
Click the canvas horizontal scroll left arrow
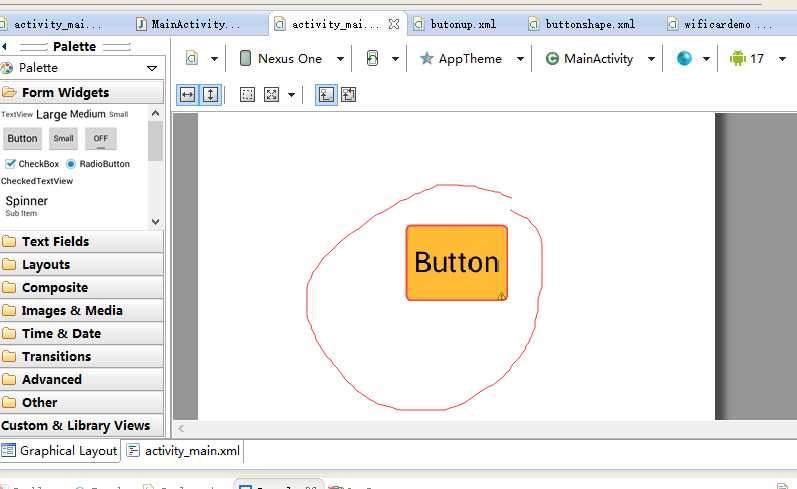(x=180, y=429)
